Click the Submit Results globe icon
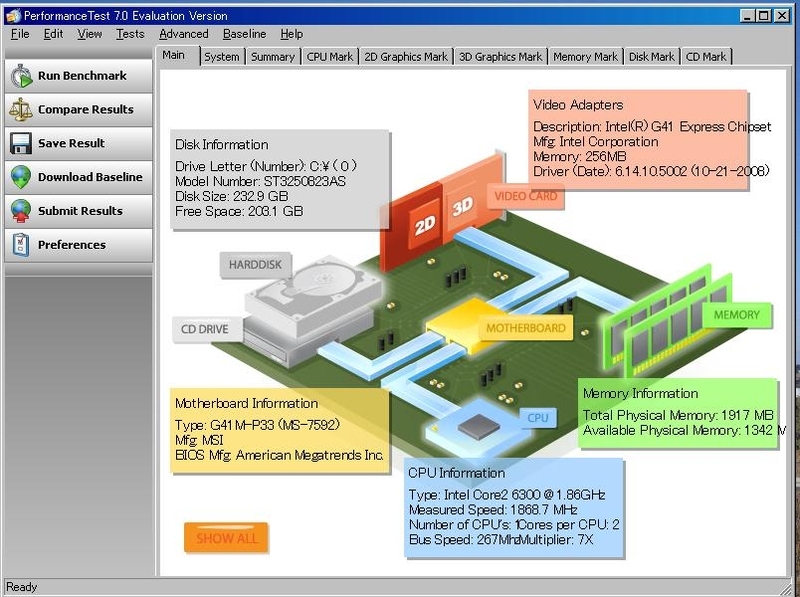The height and width of the screenshot is (597, 800). (21, 211)
